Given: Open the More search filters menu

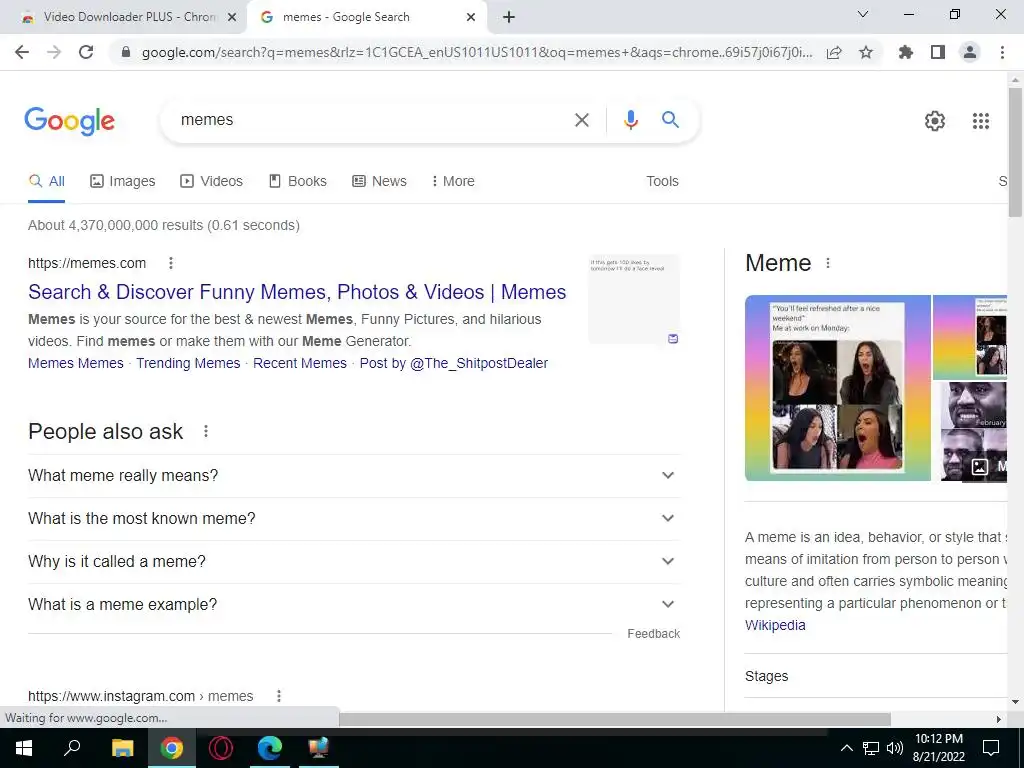Looking at the screenshot, I should 453,182.
